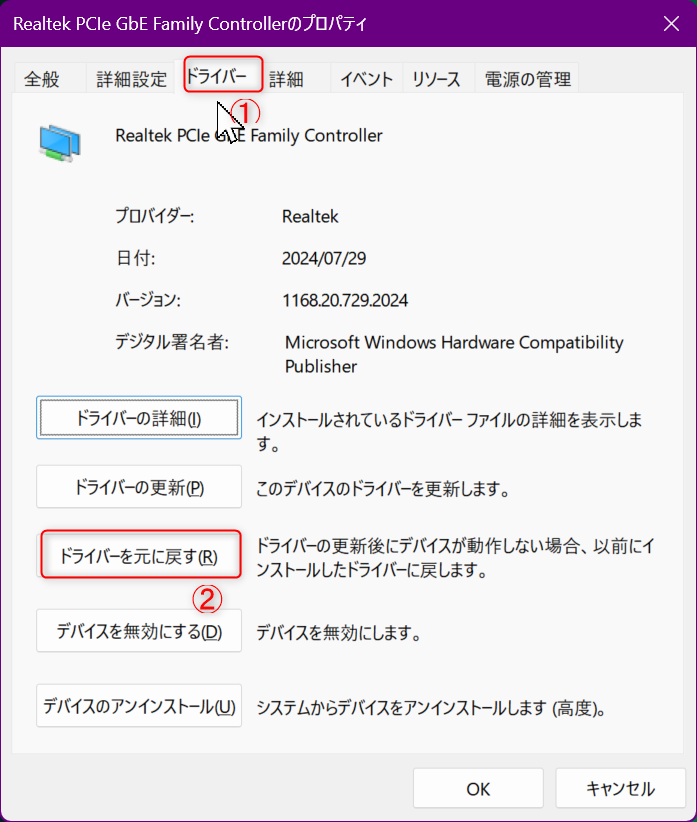The width and height of the screenshot is (697, 822).
Task: Dismiss dialog with キャンセル button
Action: click(620, 788)
